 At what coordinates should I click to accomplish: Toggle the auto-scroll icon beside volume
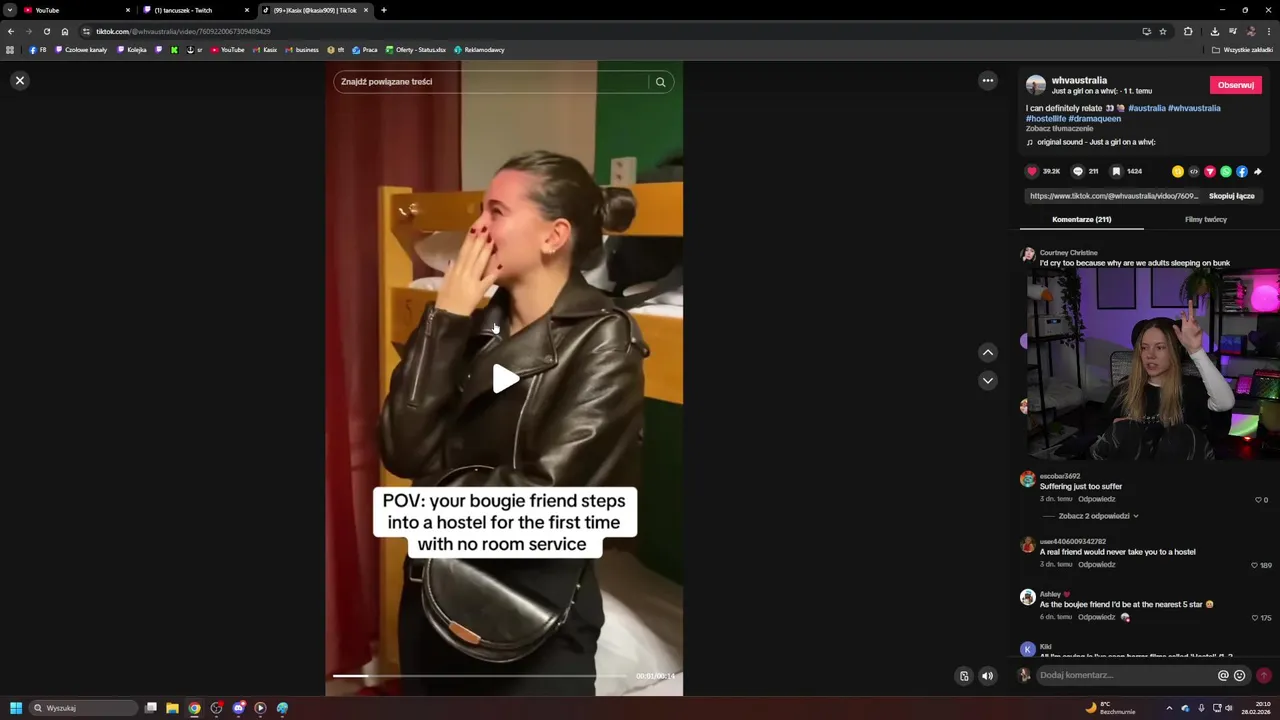pos(964,676)
